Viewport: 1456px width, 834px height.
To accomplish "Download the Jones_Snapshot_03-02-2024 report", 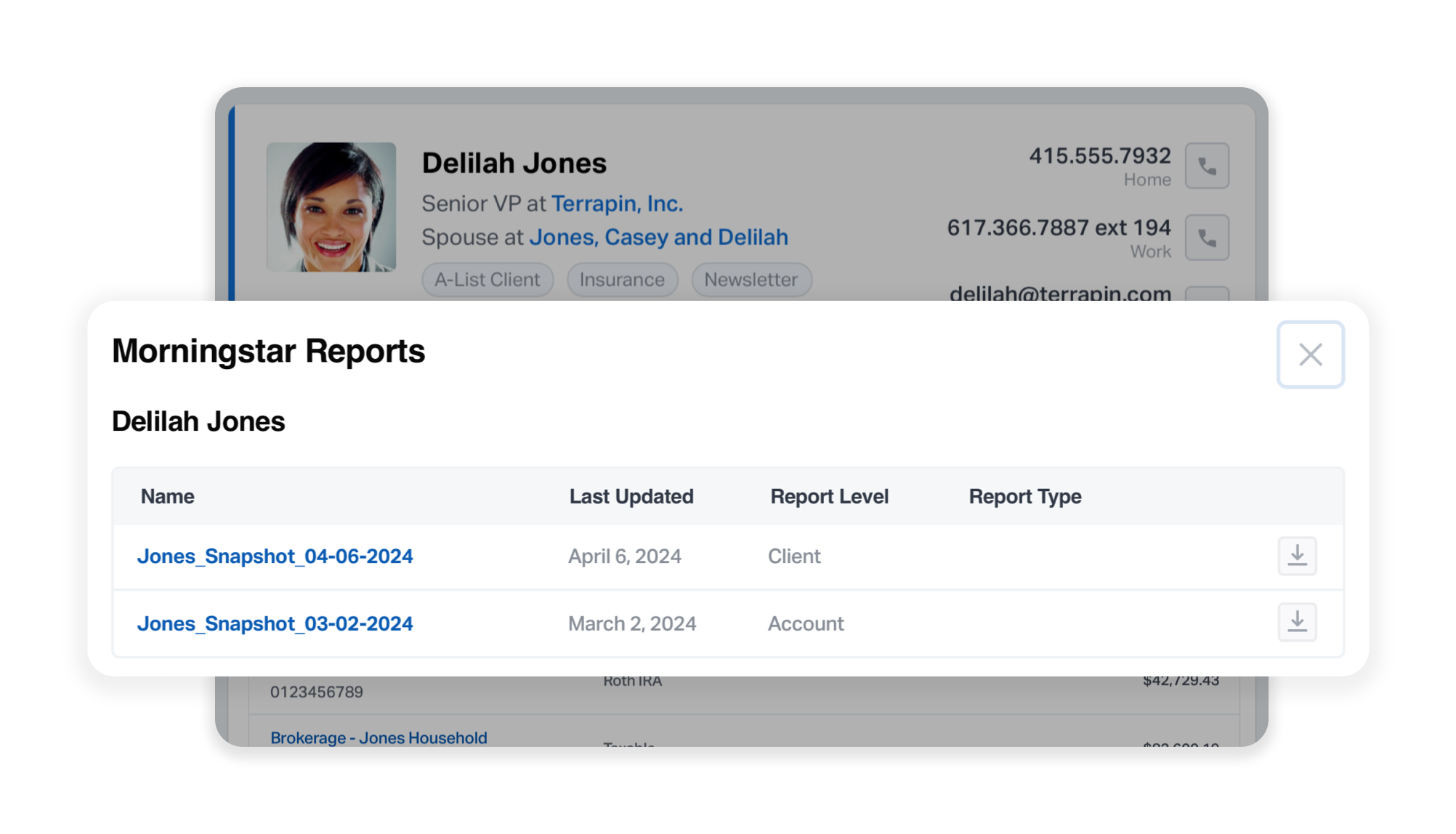I will click(x=1297, y=623).
